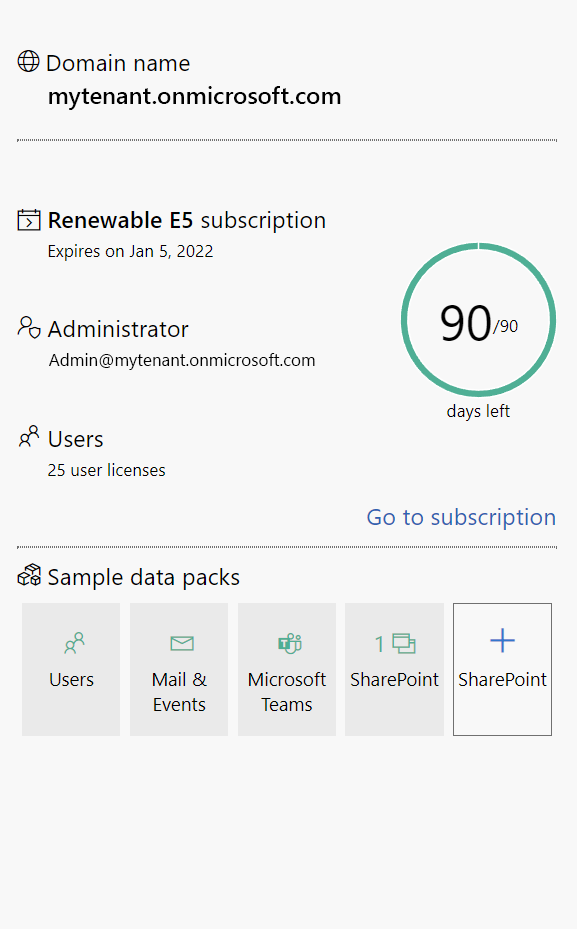577x929 pixels.
Task: Click the 25 user licenses text
Action: point(107,470)
